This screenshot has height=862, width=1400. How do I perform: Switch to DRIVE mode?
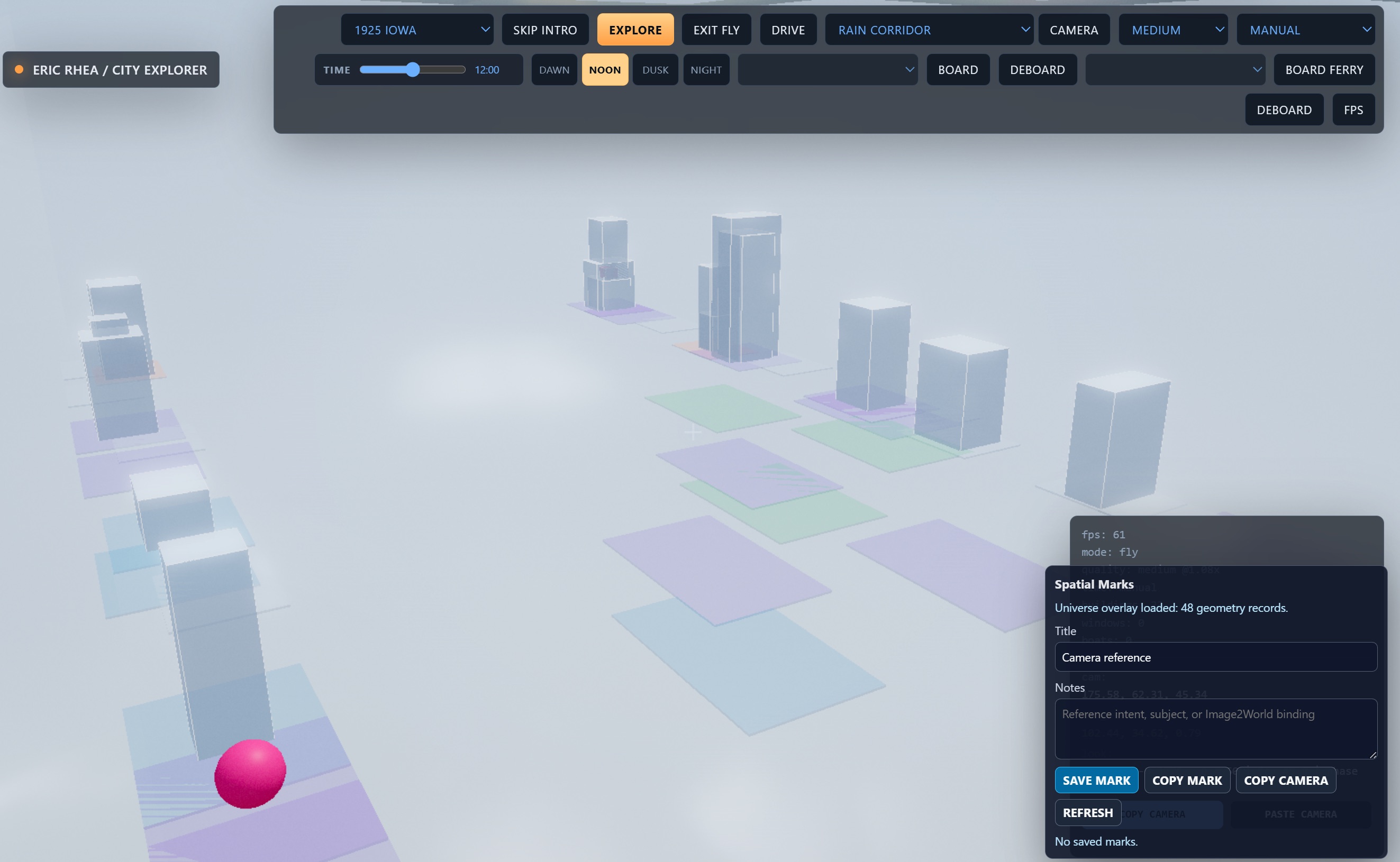(x=788, y=30)
